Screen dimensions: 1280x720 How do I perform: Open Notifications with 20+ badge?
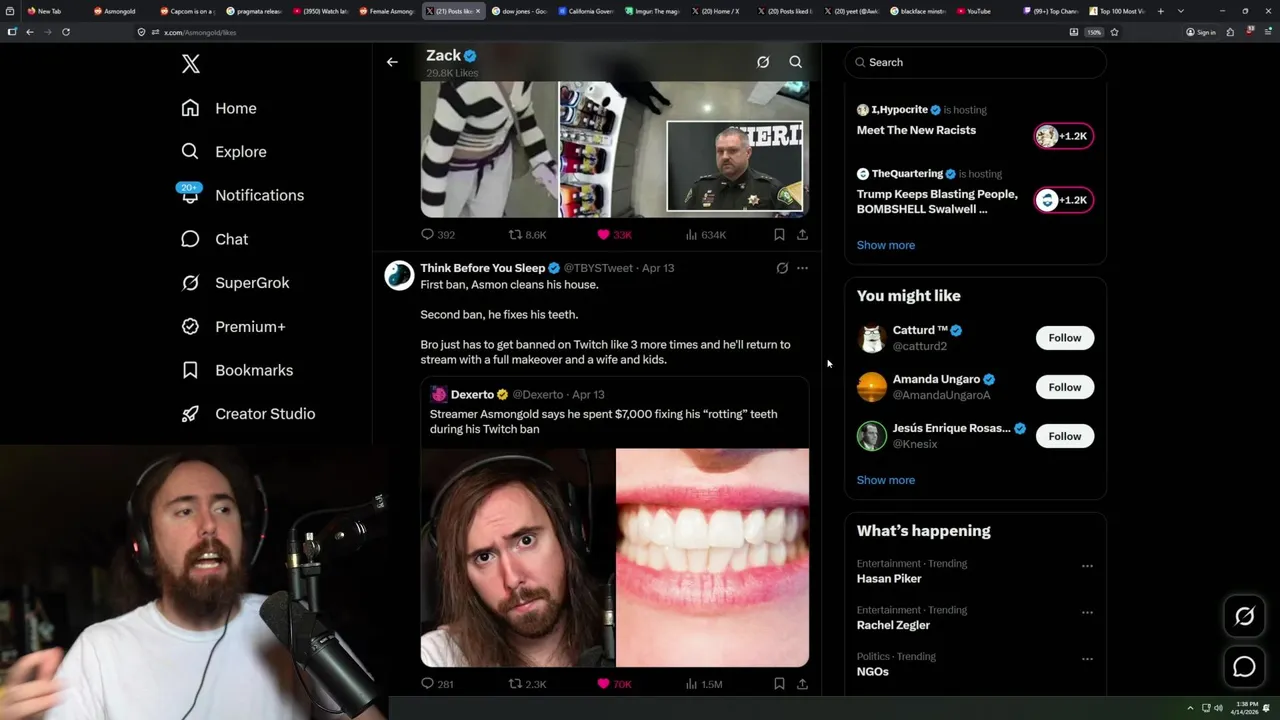pos(241,195)
